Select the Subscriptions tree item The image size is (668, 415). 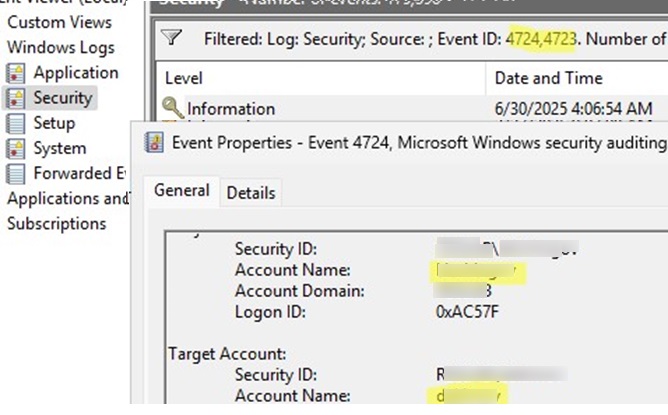57,224
